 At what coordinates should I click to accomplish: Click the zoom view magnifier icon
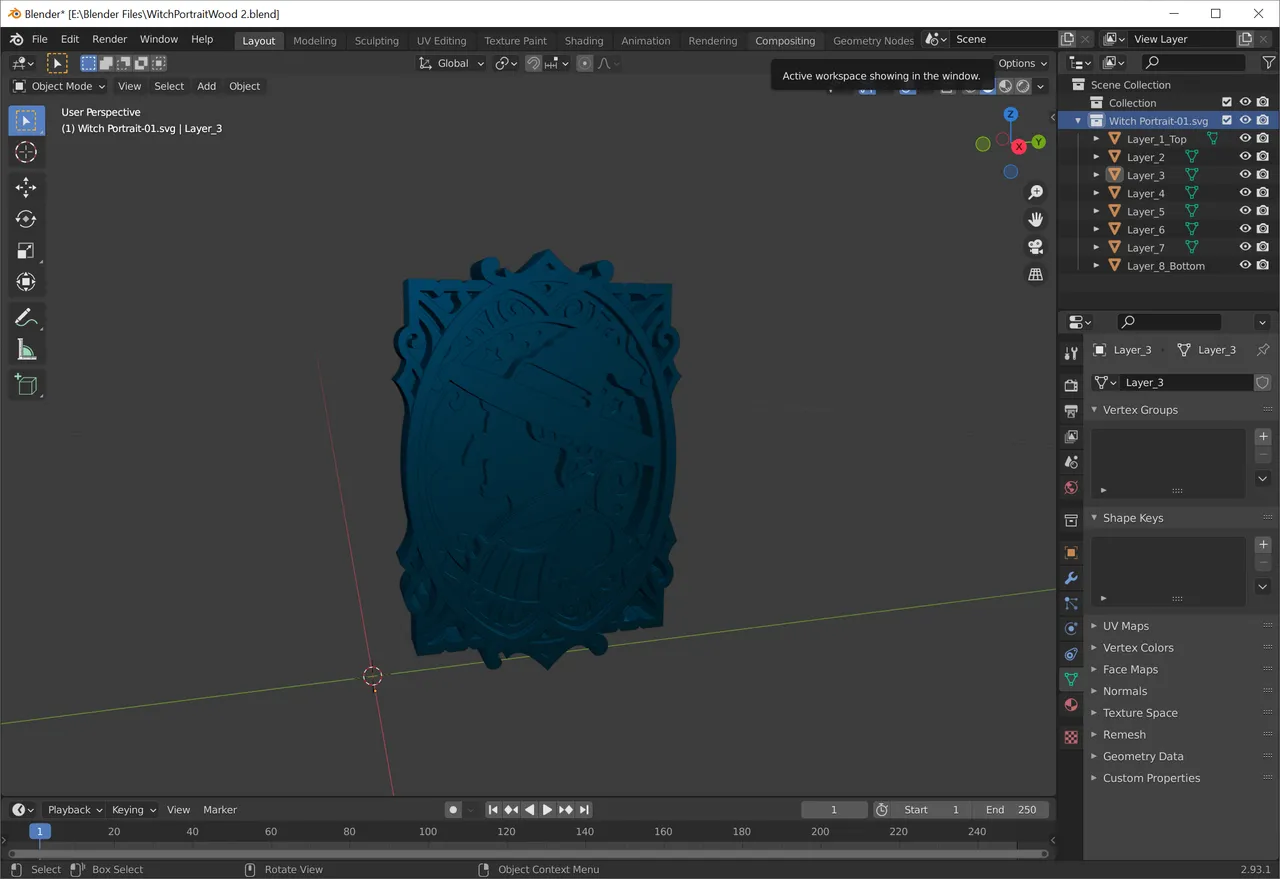[1036, 193]
